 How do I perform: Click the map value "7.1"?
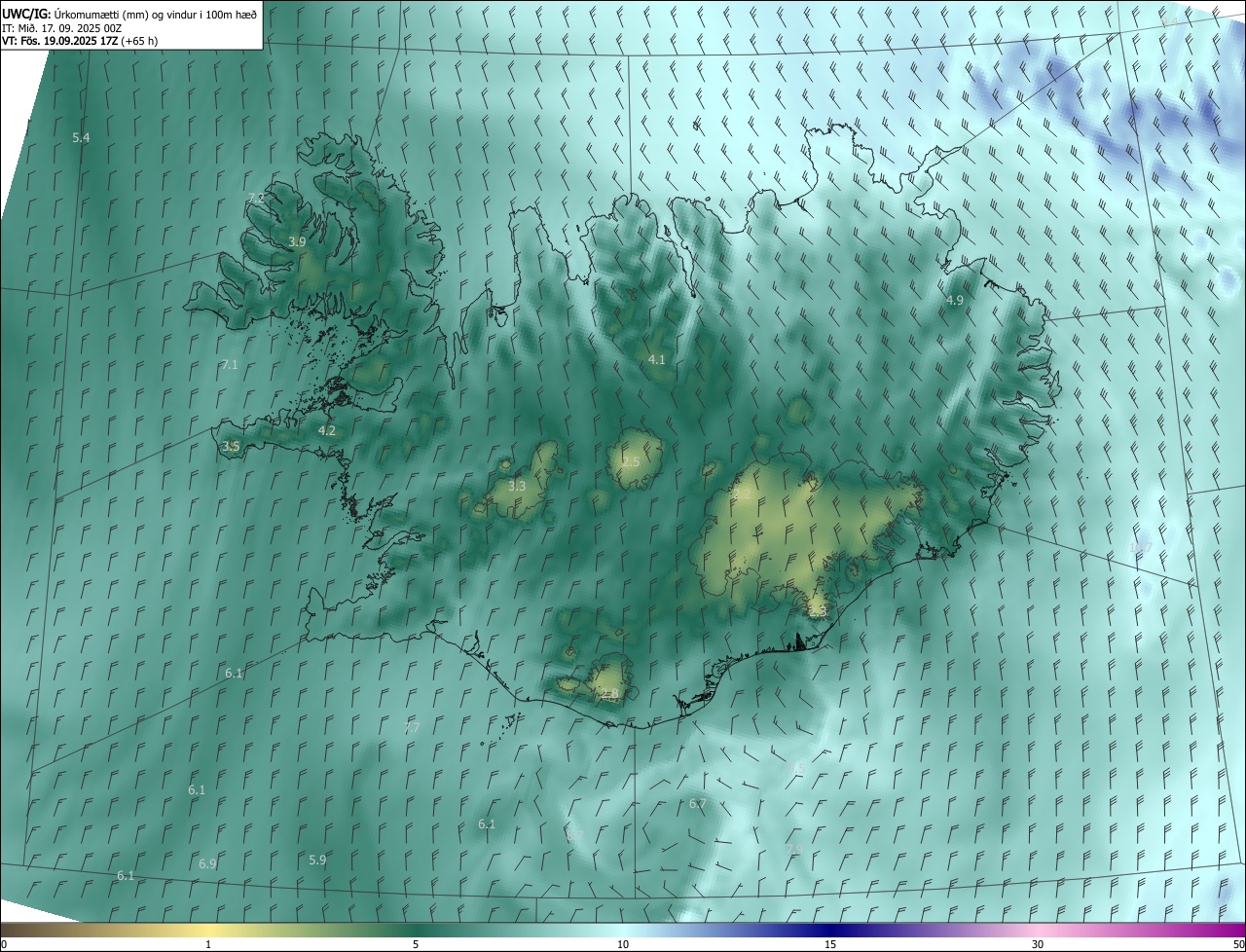(x=230, y=364)
